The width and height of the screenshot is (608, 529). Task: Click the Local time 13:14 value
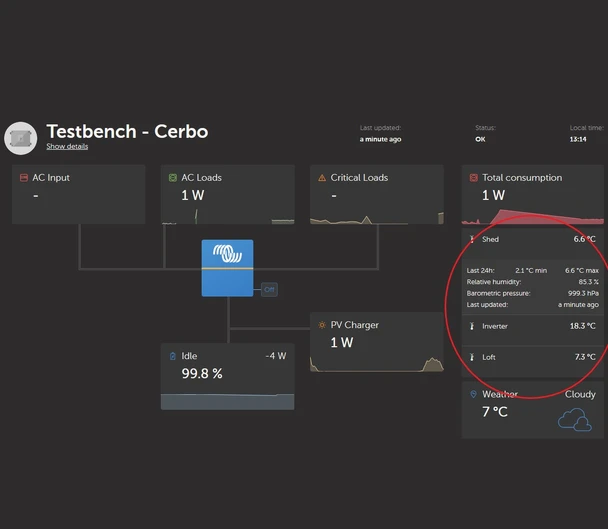click(578, 139)
